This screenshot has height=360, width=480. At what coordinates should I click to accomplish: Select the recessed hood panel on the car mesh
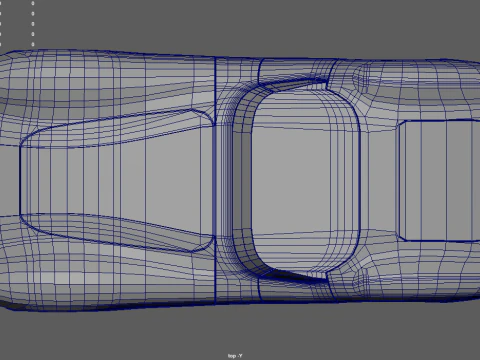[117, 180]
